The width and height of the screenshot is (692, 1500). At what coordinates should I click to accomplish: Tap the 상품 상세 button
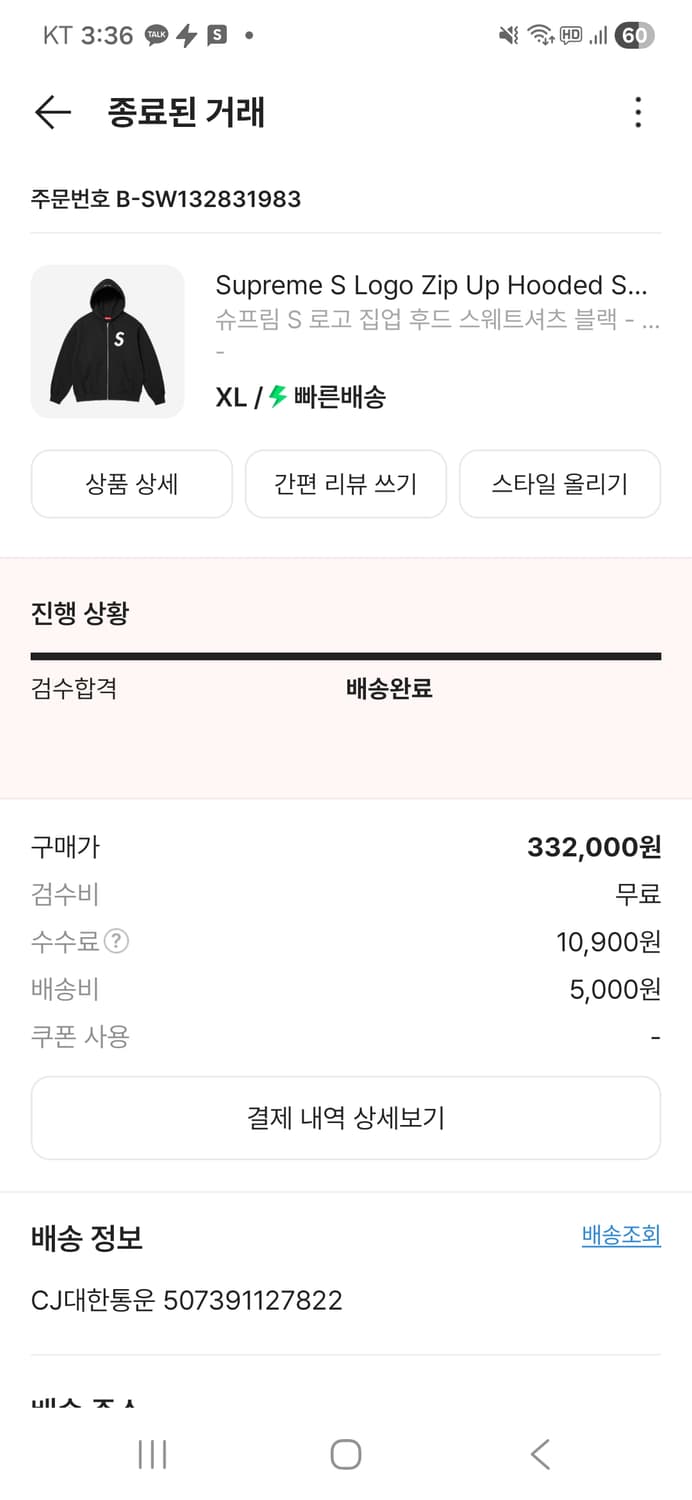[131, 483]
